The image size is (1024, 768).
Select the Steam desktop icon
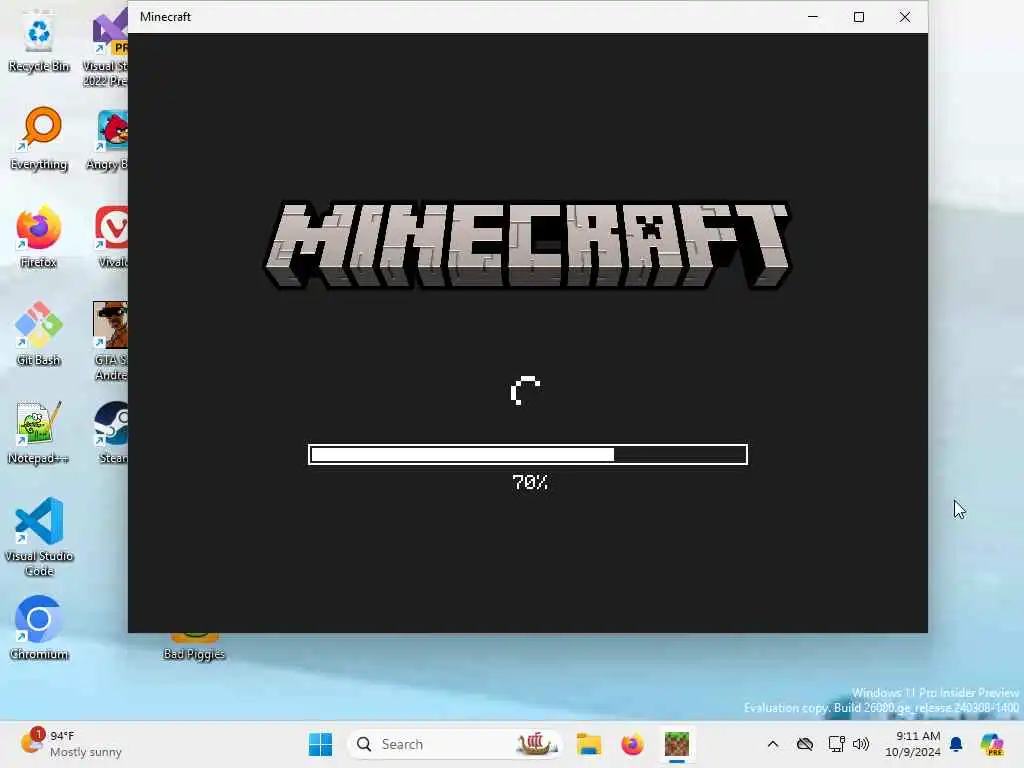point(112,432)
